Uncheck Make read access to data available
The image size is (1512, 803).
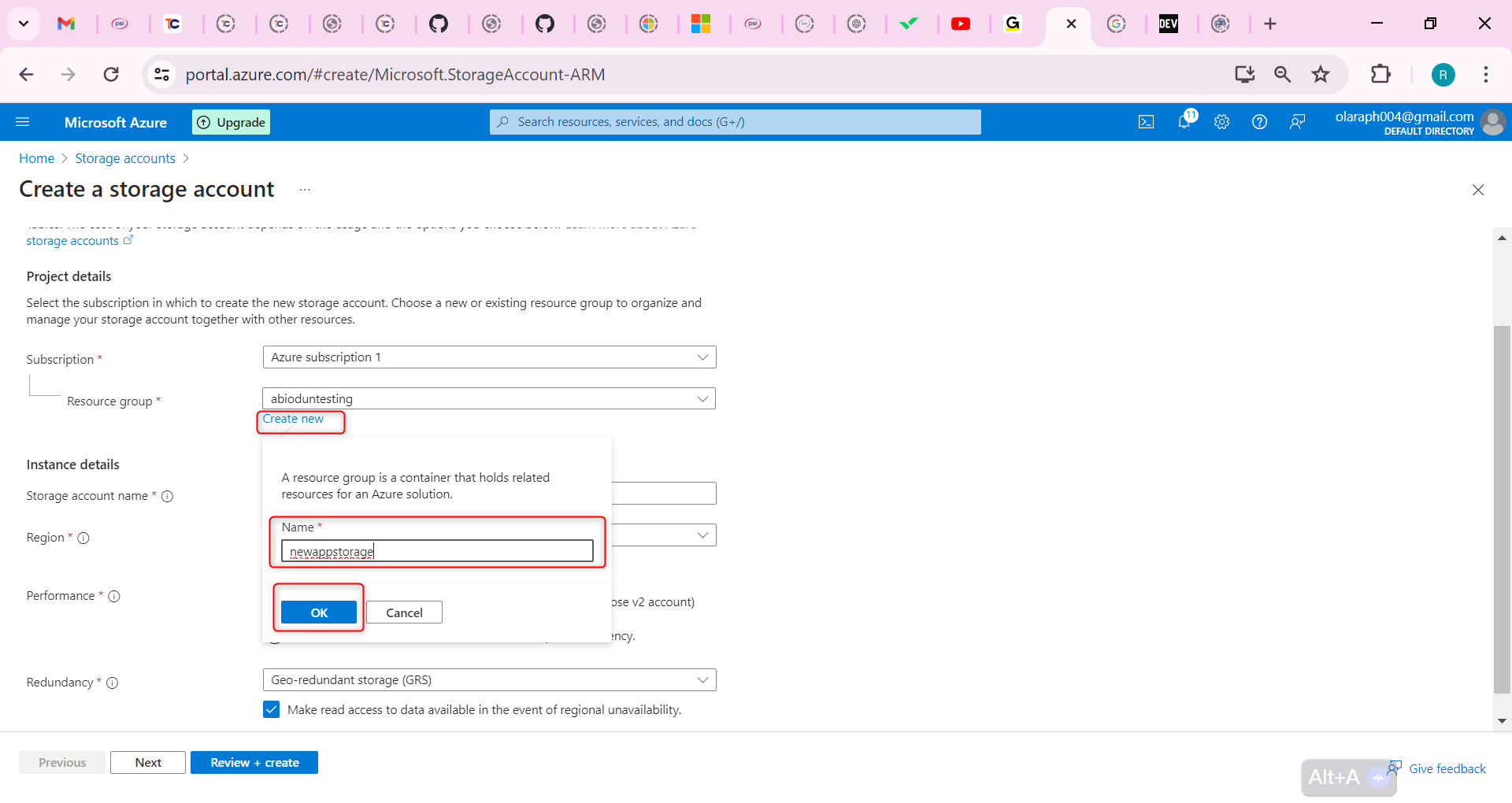click(271, 709)
